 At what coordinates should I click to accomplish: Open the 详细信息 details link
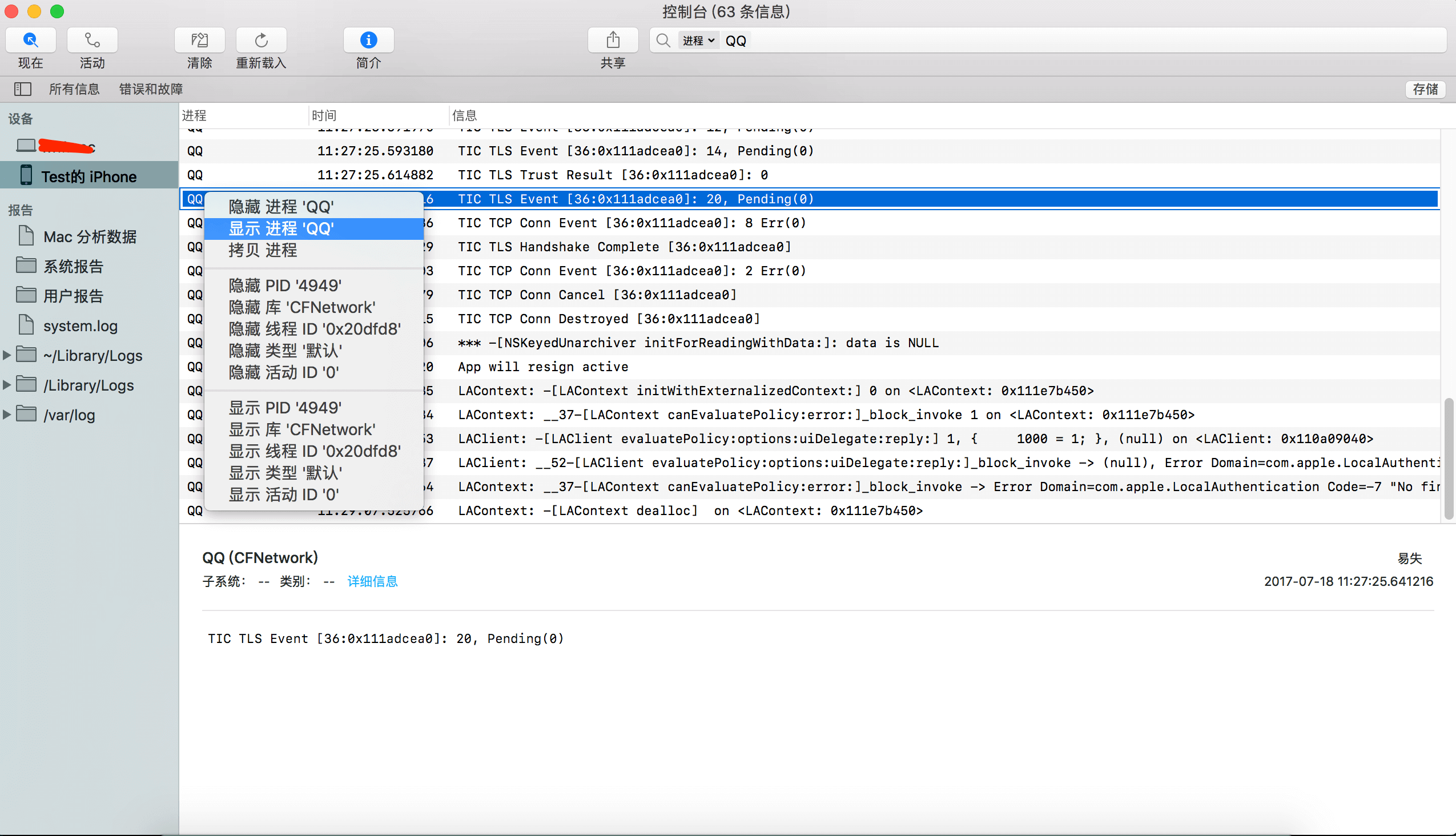[372, 581]
